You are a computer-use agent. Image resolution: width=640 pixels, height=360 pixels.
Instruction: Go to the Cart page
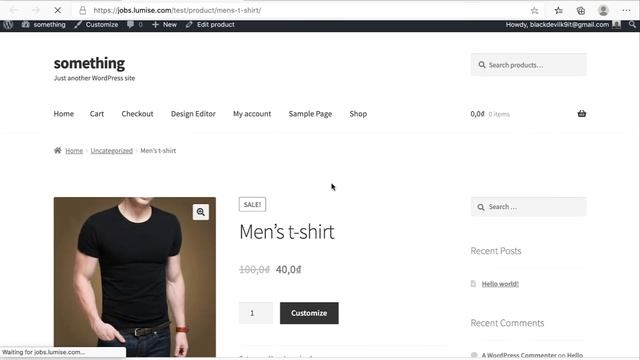click(97, 114)
